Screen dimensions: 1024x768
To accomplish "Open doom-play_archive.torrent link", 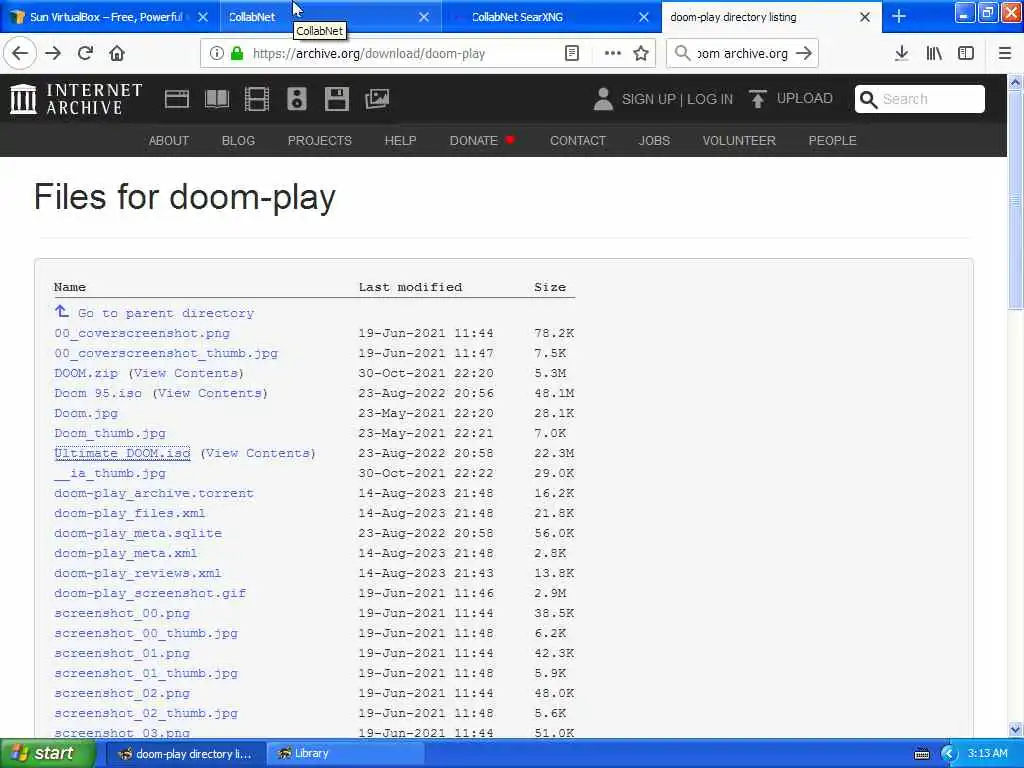I will (x=153, y=493).
